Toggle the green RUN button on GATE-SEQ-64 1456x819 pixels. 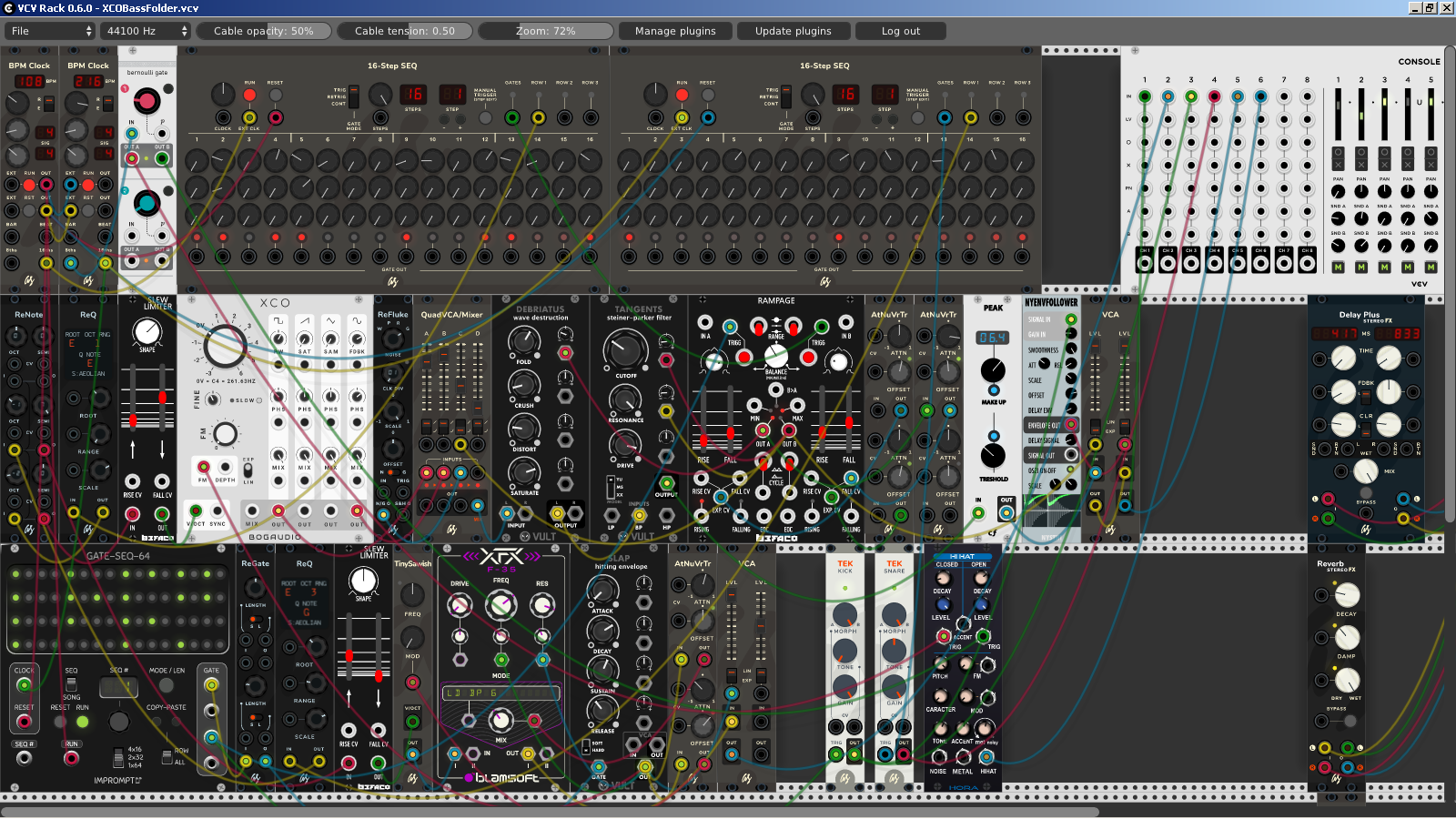pos(83,722)
